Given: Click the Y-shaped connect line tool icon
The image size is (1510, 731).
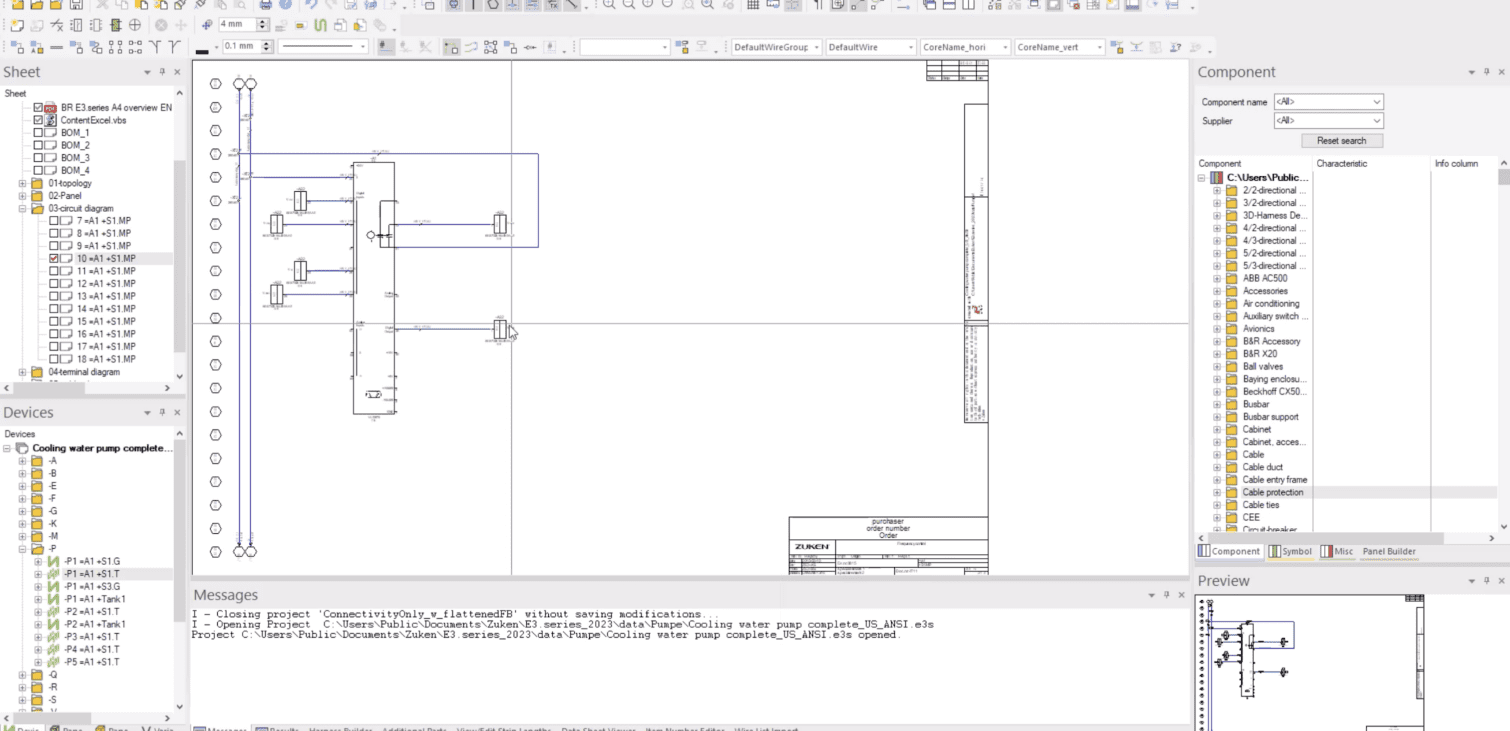Looking at the screenshot, I should point(155,47).
